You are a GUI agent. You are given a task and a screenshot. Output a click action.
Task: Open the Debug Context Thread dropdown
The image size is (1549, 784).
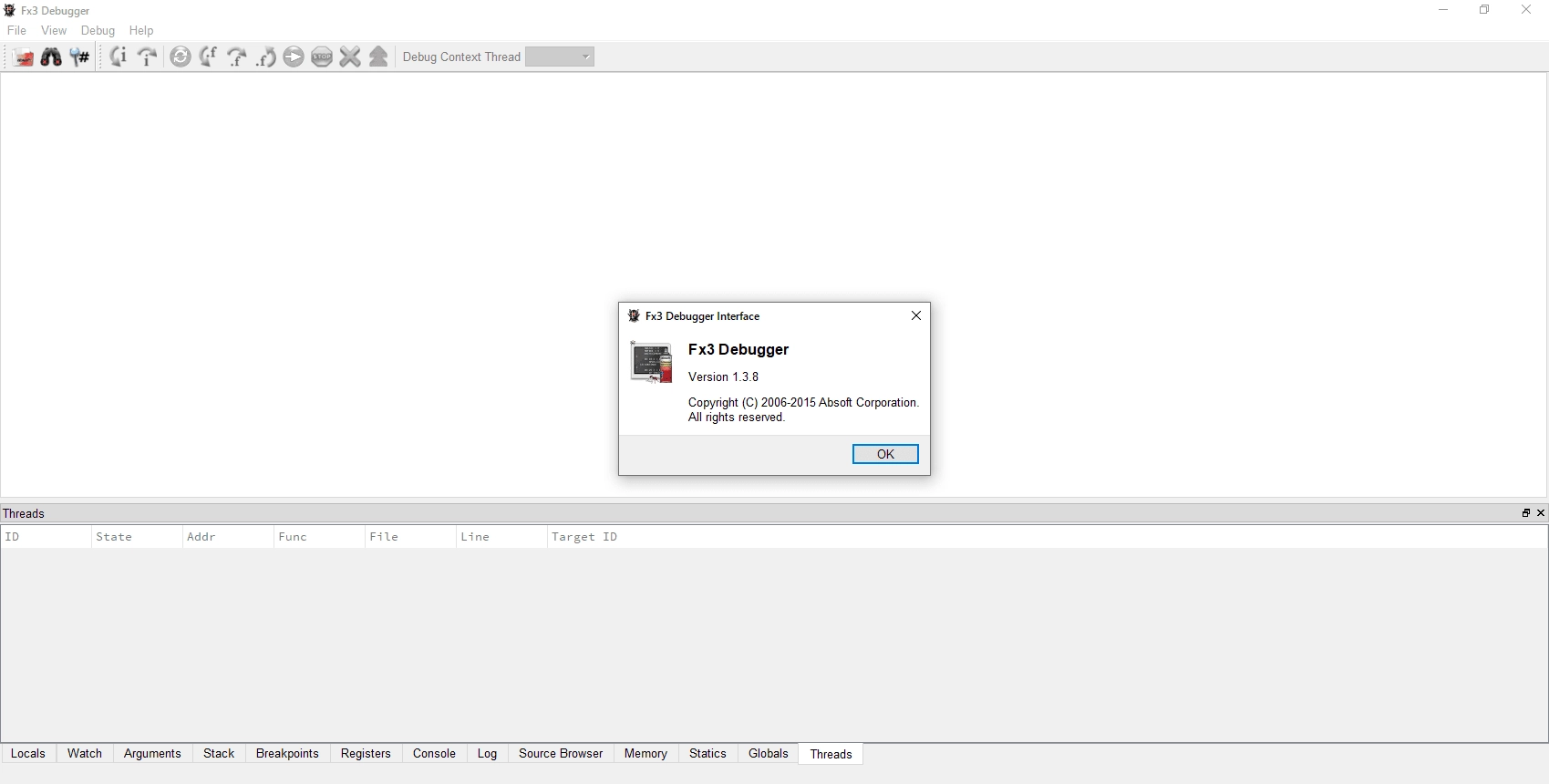[560, 57]
